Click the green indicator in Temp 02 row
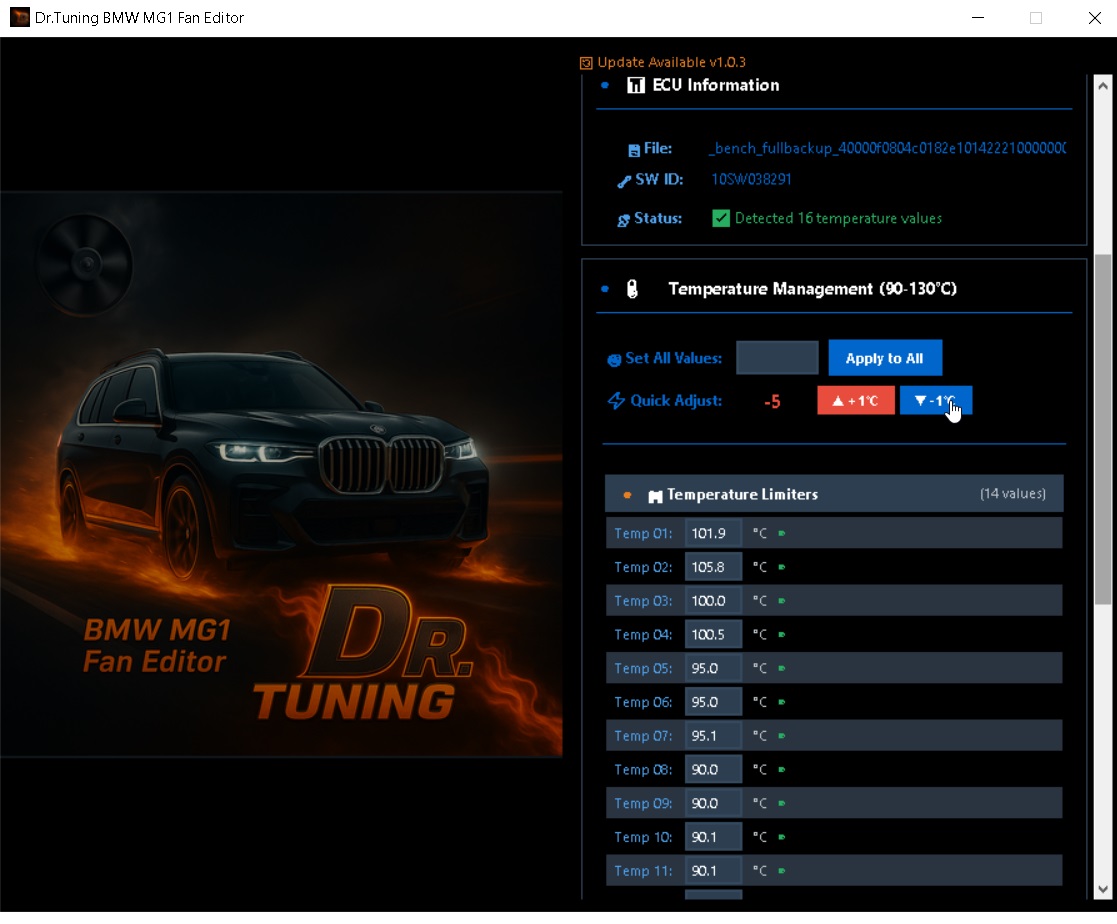Viewport: 1117px width, 924px height. click(x=781, y=567)
